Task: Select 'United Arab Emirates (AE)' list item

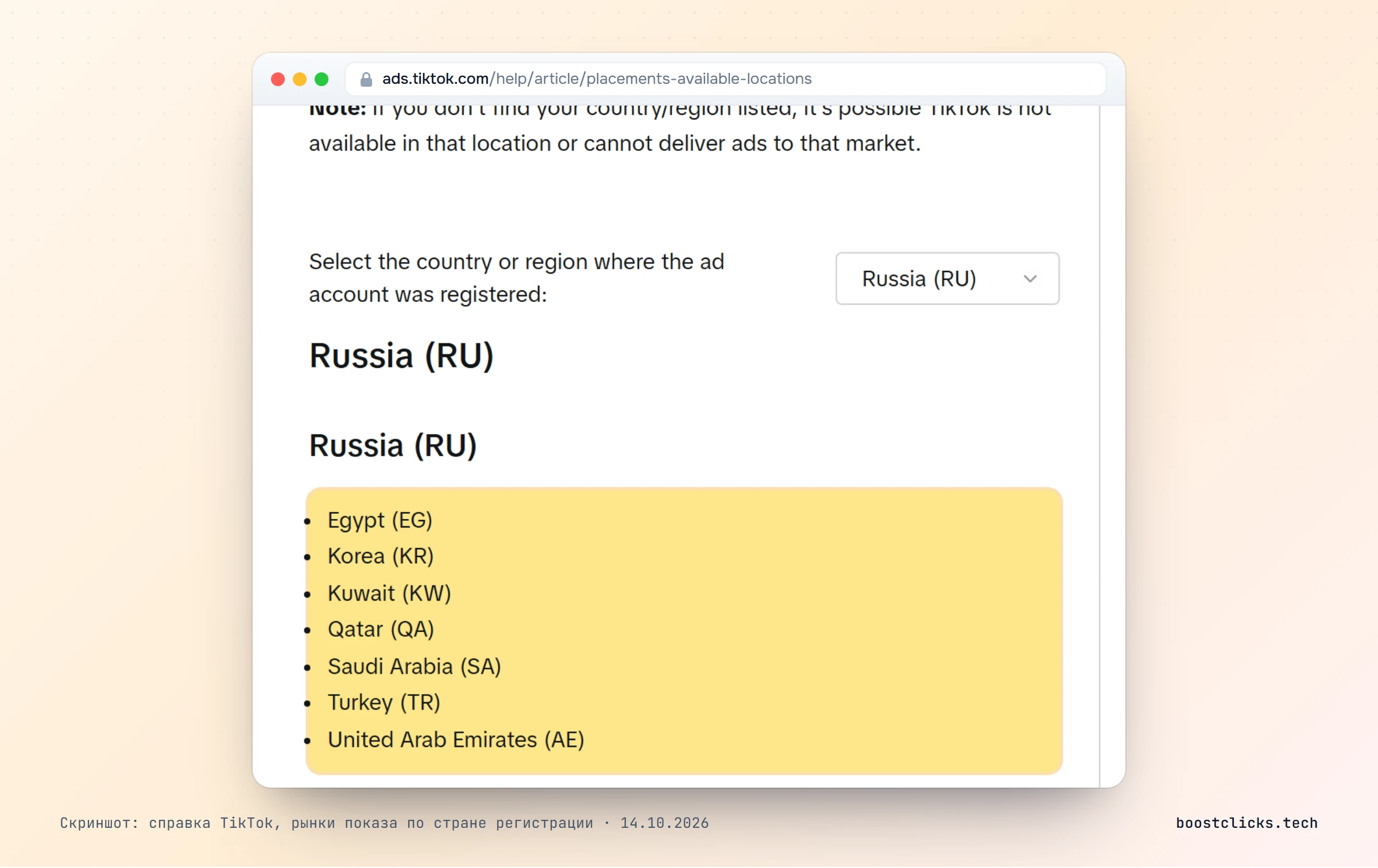Action: tap(456, 739)
